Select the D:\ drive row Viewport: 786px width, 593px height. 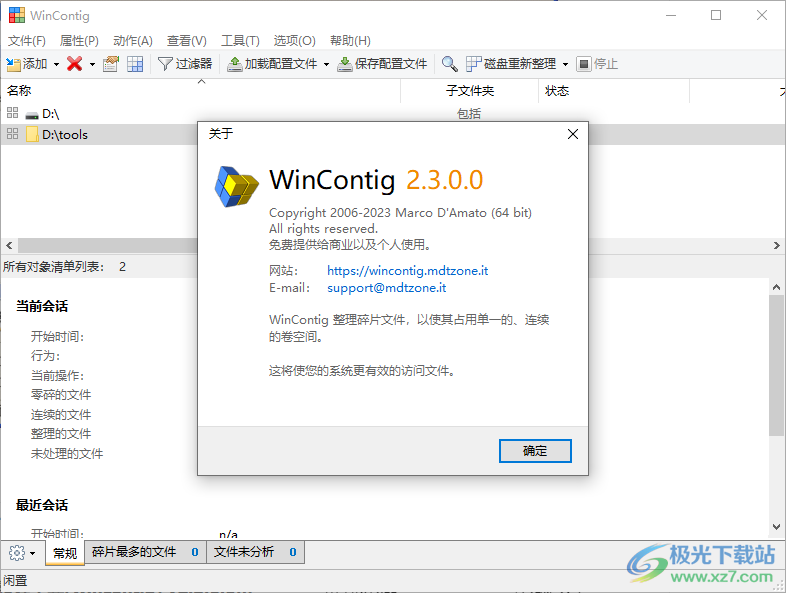393,114
